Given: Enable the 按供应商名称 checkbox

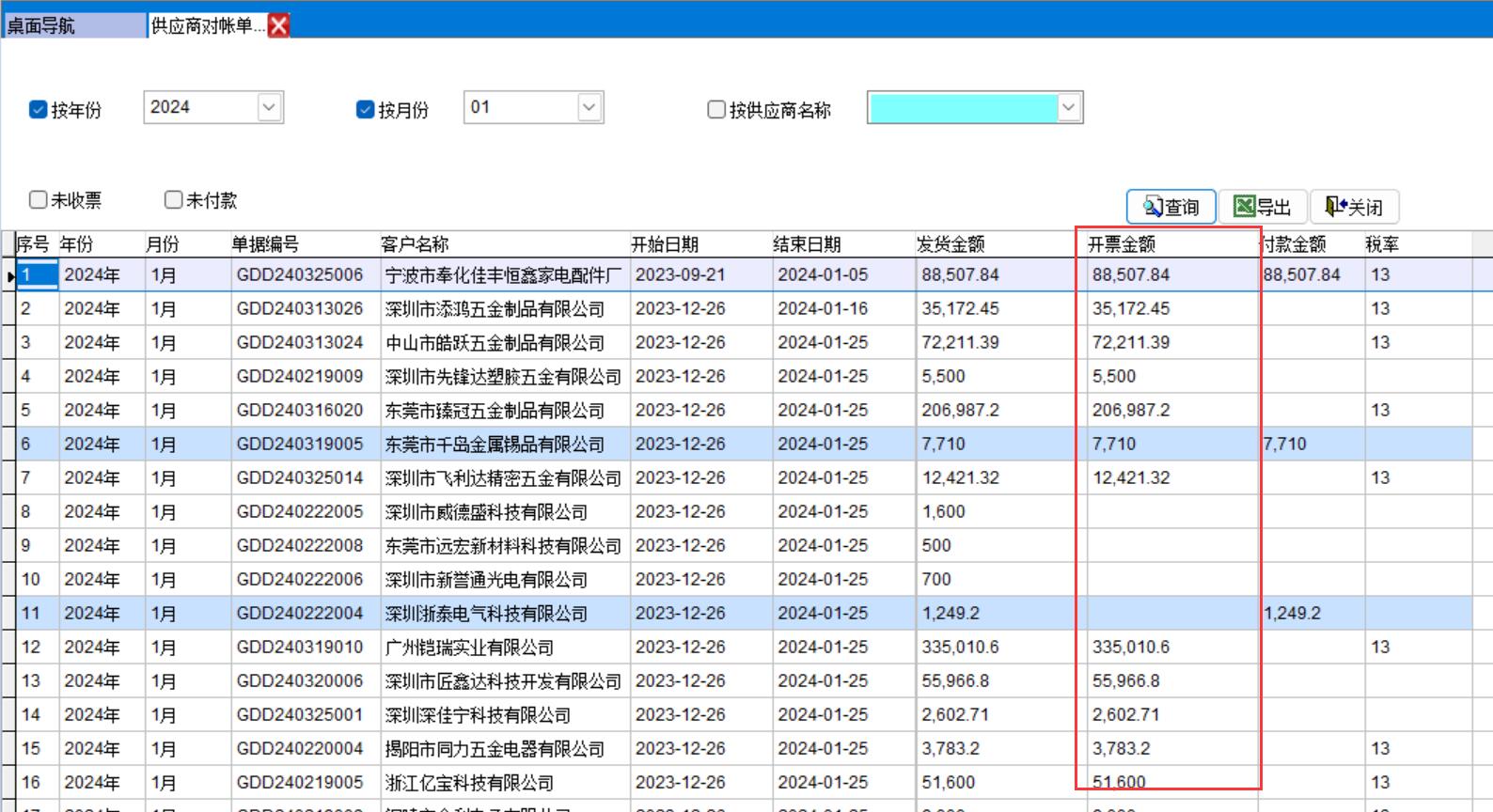Looking at the screenshot, I should (716, 110).
